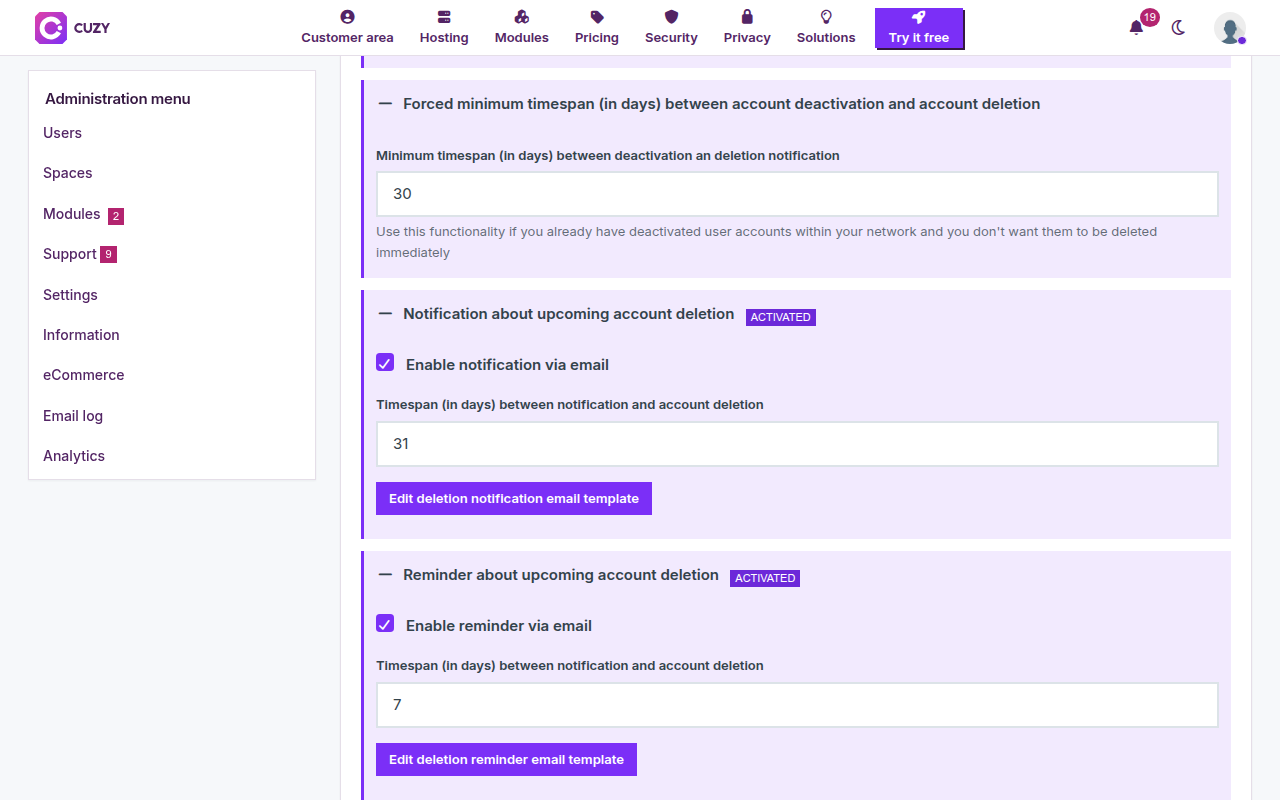Open notifications via the bell icon
Image resolution: width=1280 pixels, height=800 pixels.
click(x=1136, y=28)
